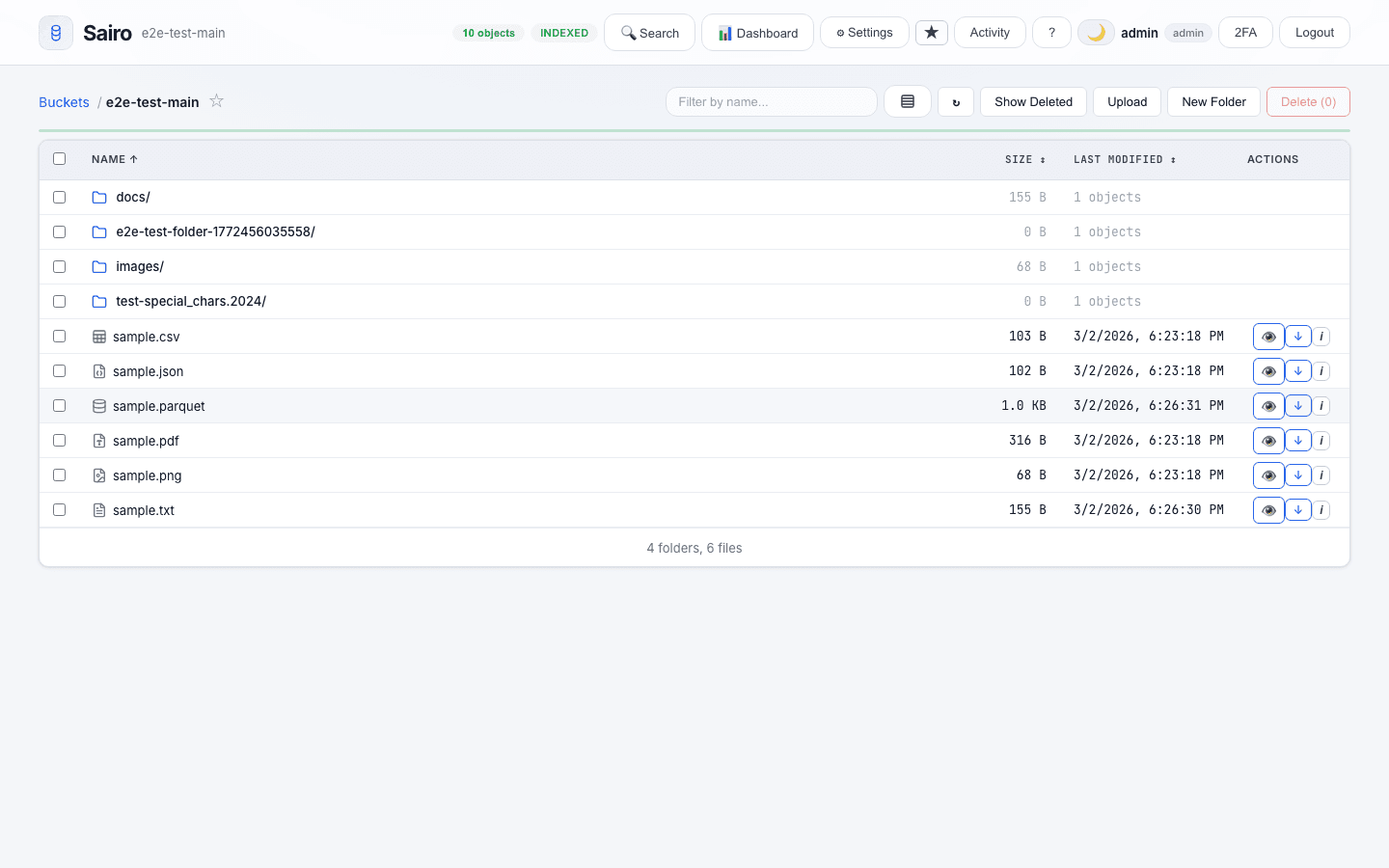Click Delete (0) button

[1308, 101]
